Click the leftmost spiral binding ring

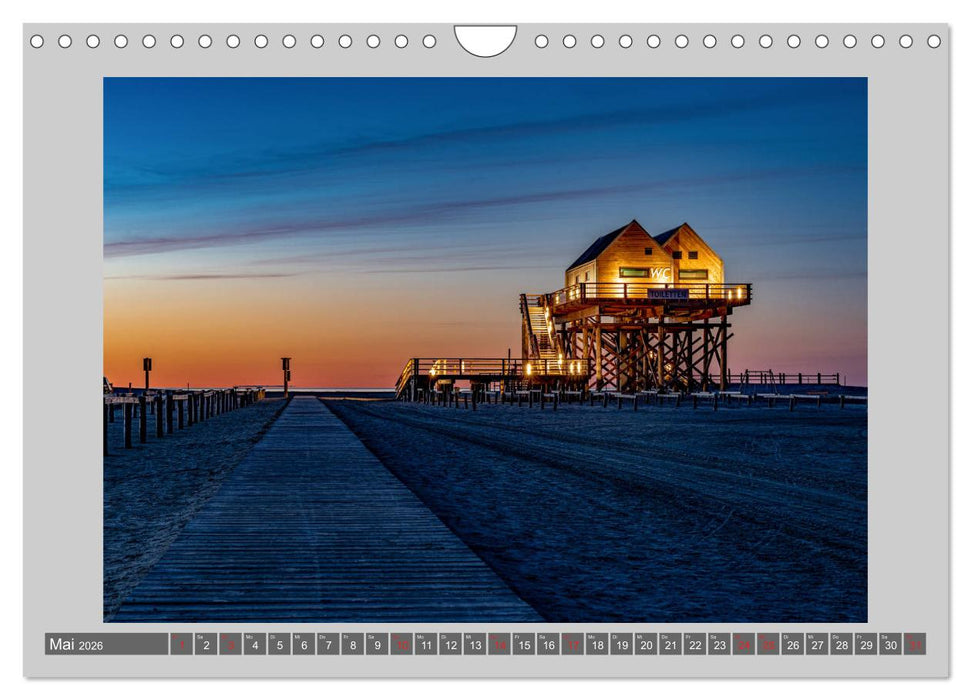[38, 42]
